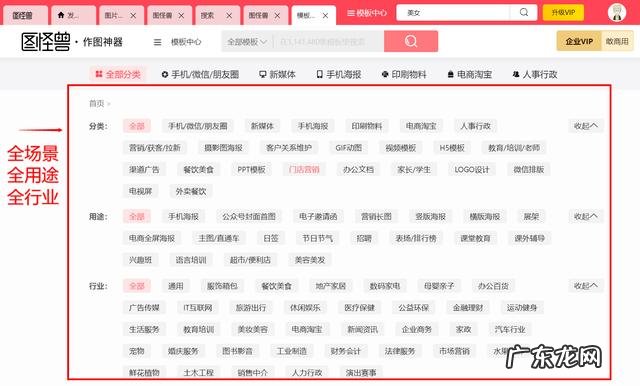The height and width of the screenshot is (386, 640).
Task: Select 全部 in the 用途 row
Action: tap(137, 216)
